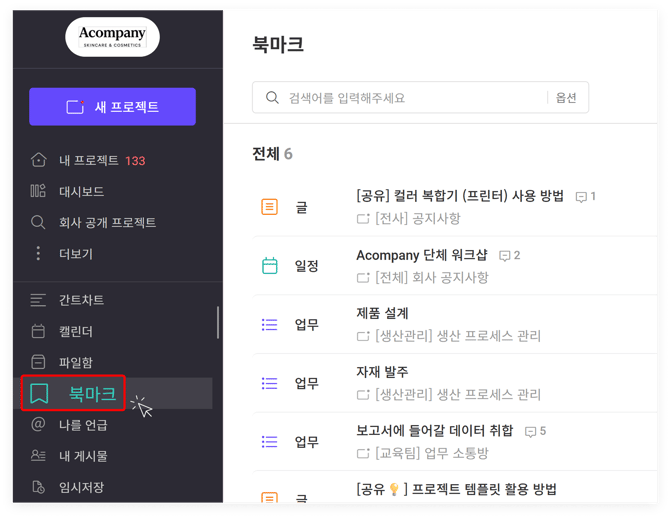Viewport: 670px width, 518px height.
Task: Click the new project button
Action: (112, 107)
